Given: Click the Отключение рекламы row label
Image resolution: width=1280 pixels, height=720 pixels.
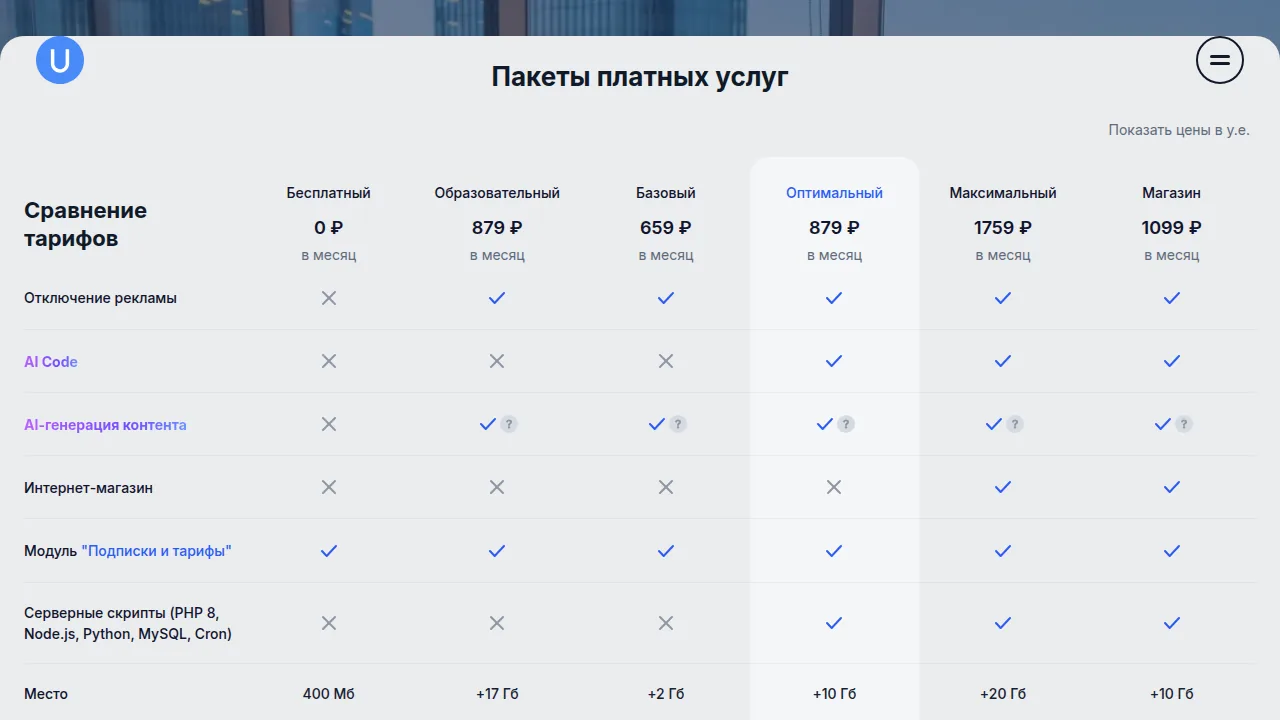Looking at the screenshot, I should point(100,298).
